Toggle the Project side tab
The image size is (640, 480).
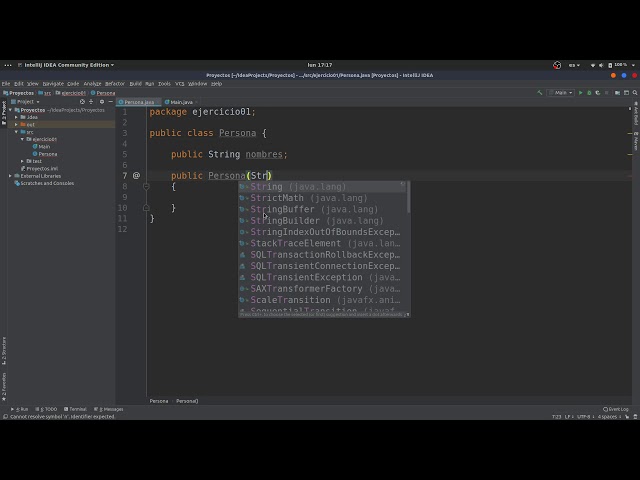click(x=4, y=113)
